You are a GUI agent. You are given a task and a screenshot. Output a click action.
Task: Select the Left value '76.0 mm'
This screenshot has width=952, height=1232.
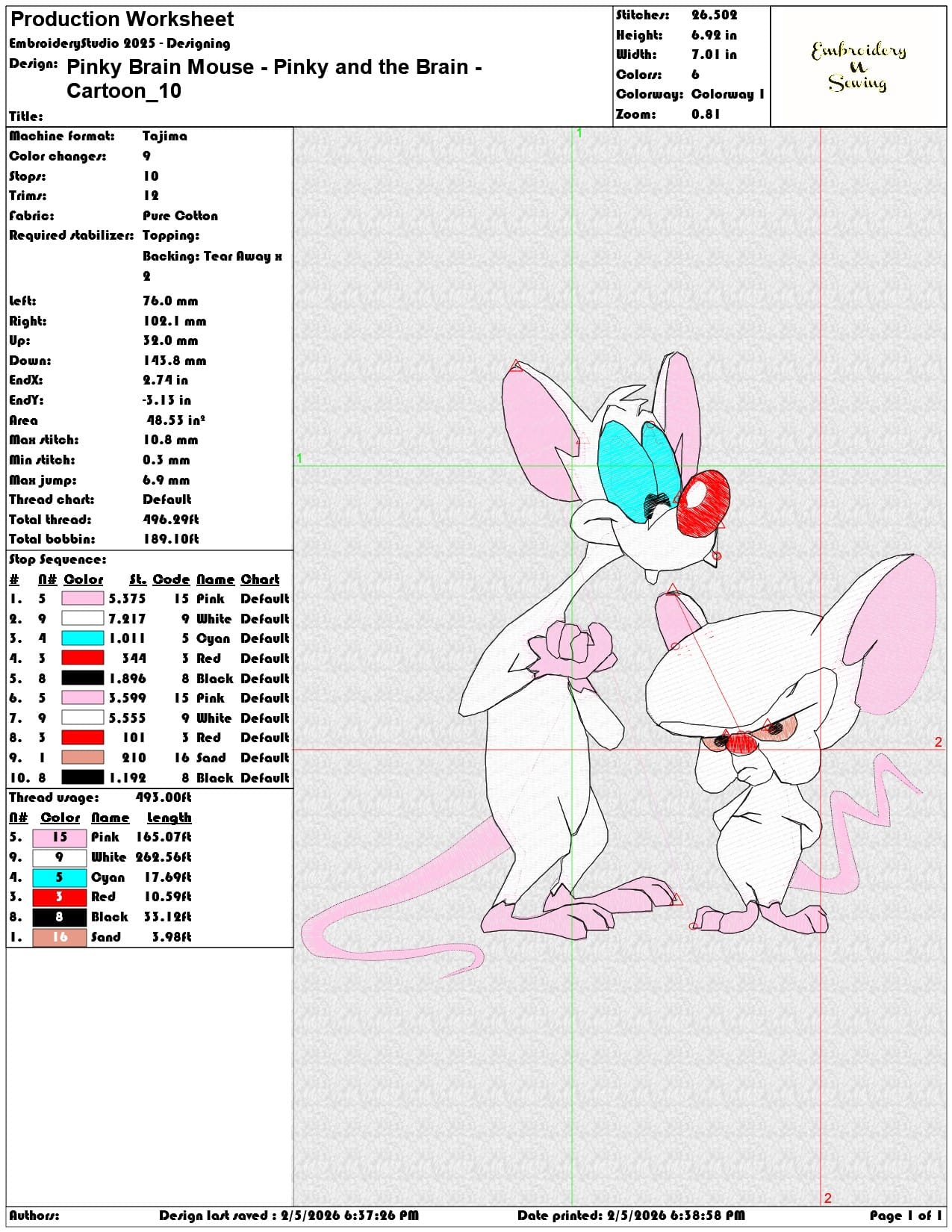[170, 301]
